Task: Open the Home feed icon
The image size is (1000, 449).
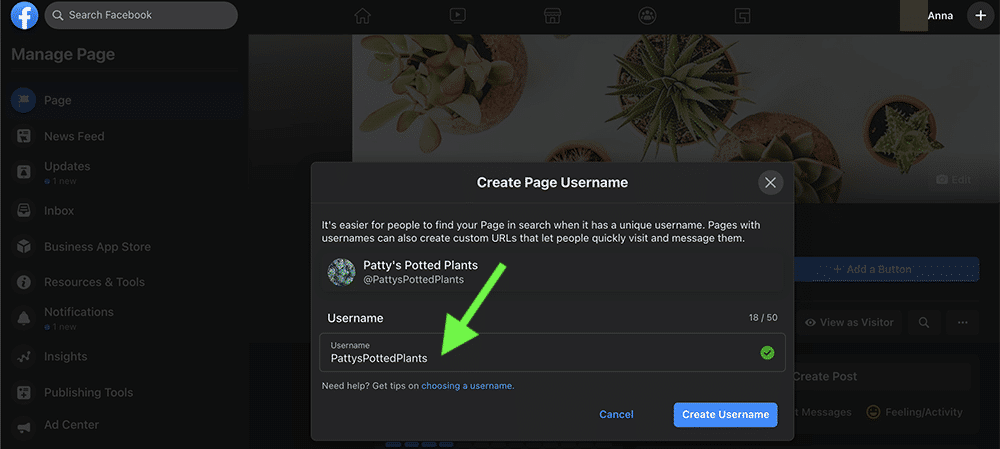Action: [x=362, y=16]
